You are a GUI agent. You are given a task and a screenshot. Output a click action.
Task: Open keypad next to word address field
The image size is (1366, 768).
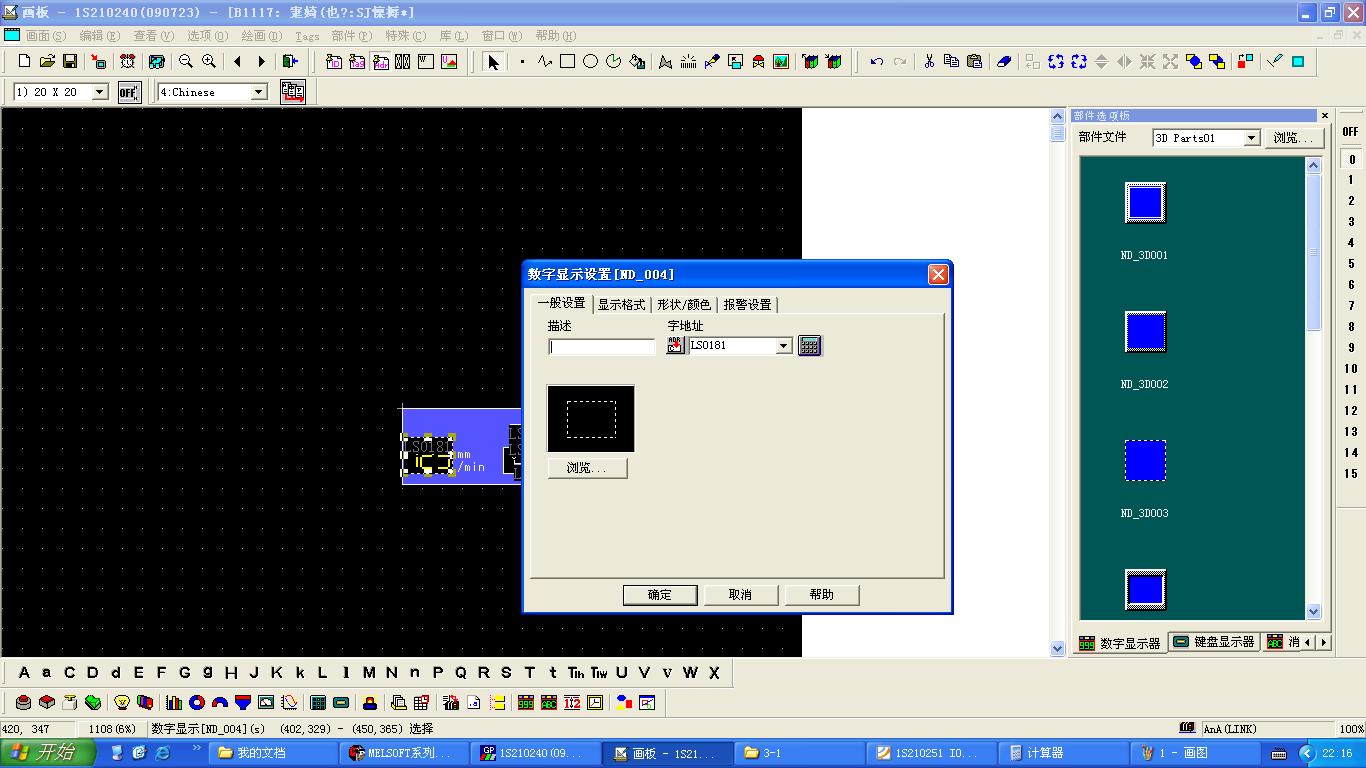point(809,346)
